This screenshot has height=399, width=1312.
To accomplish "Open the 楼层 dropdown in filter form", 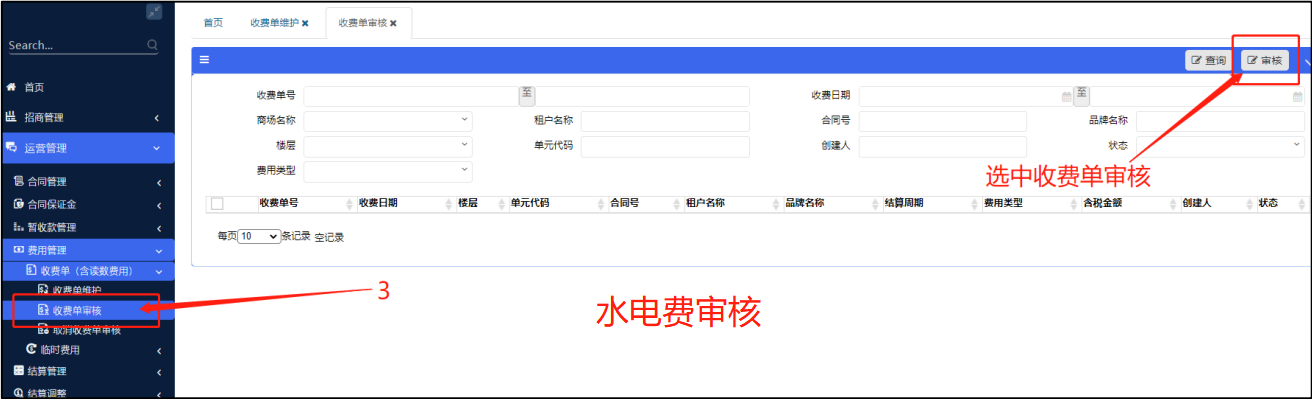I will (388, 146).
